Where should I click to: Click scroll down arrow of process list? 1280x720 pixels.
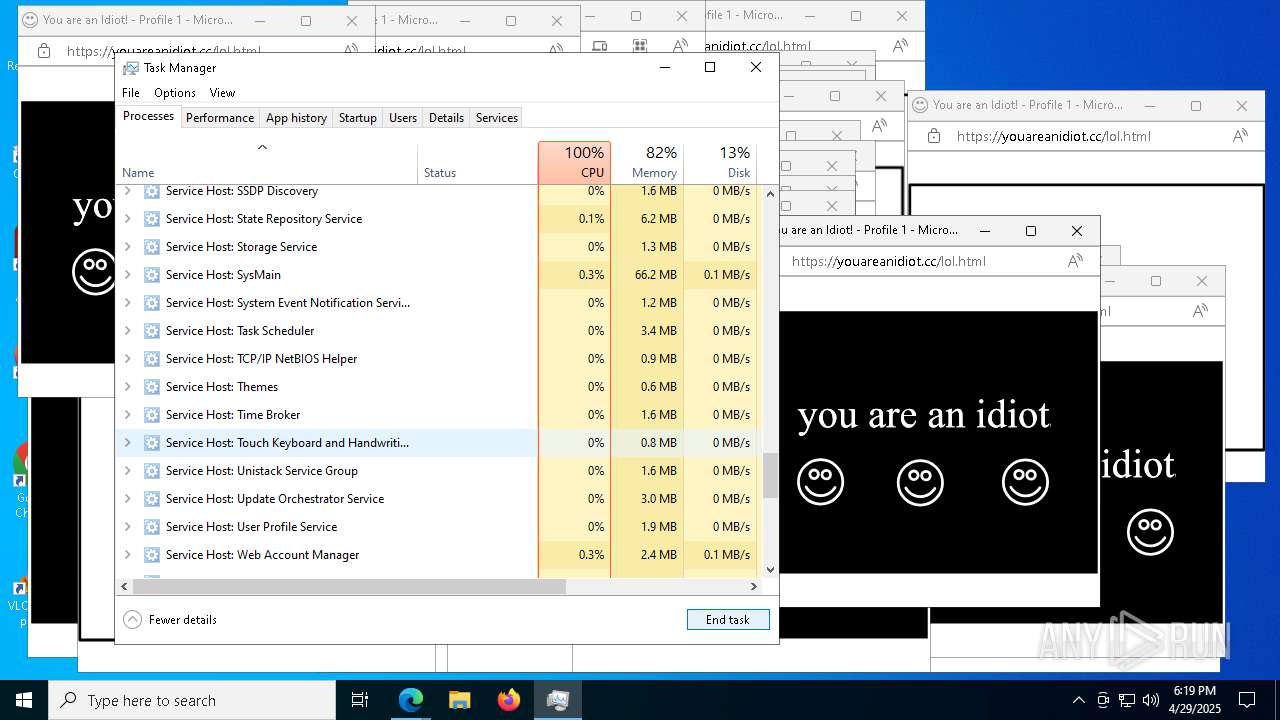(770, 570)
